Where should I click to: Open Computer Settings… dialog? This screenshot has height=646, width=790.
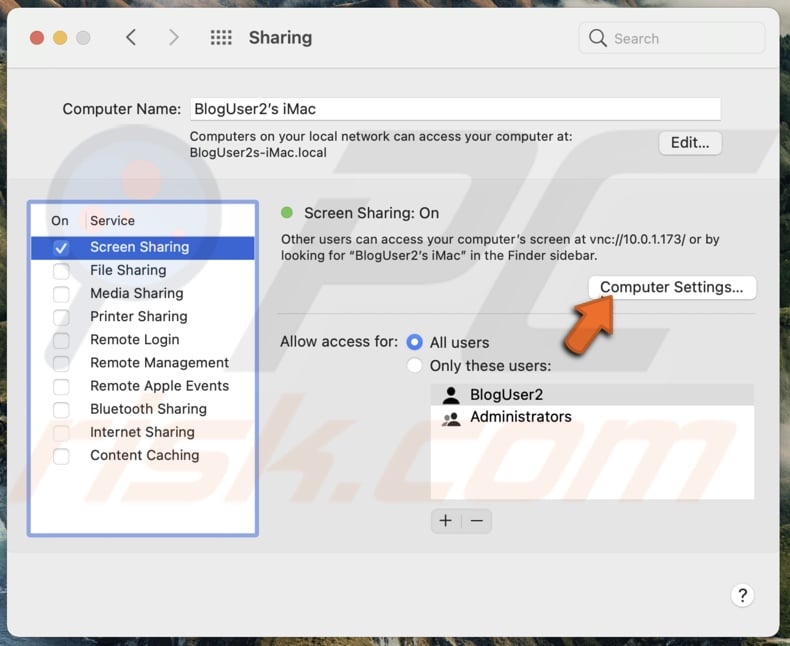(672, 287)
